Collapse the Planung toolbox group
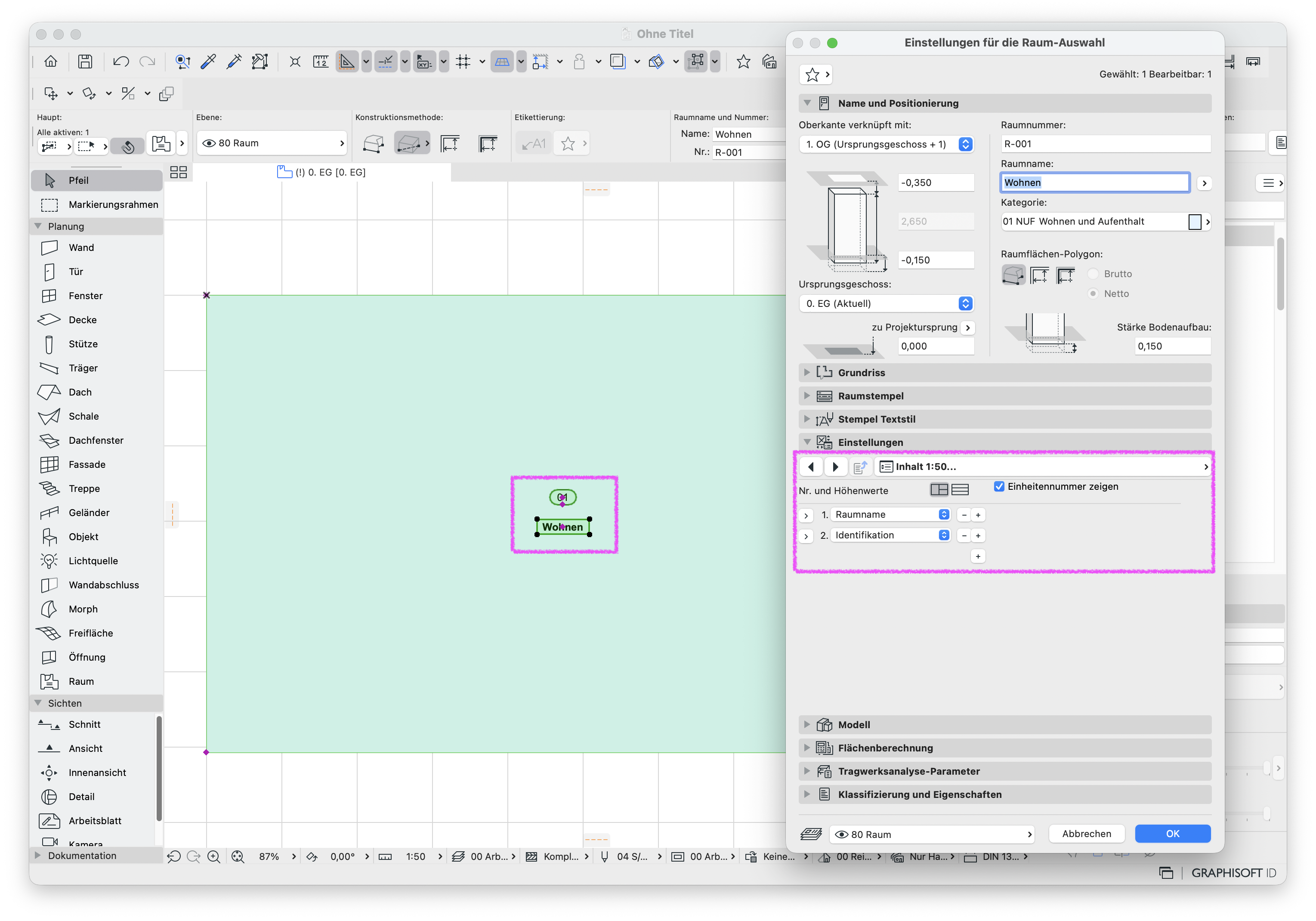Viewport: 1316px width, 921px height. pos(38,226)
